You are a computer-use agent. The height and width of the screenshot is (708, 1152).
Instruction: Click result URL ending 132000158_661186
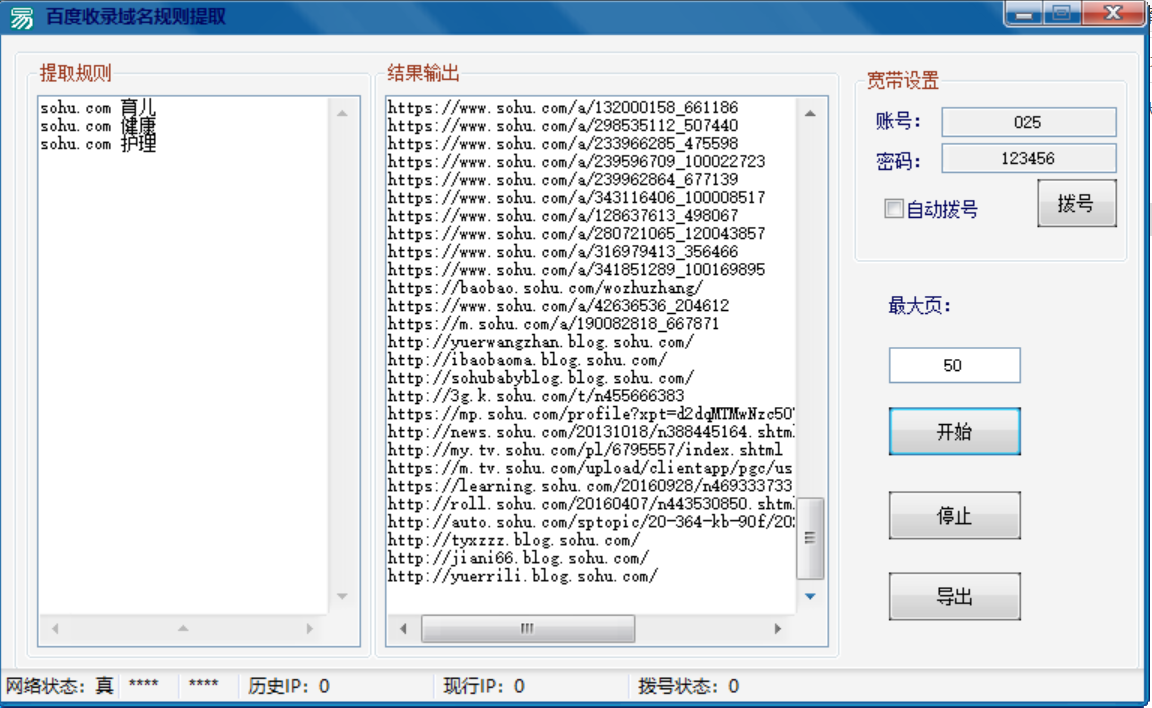point(563,108)
